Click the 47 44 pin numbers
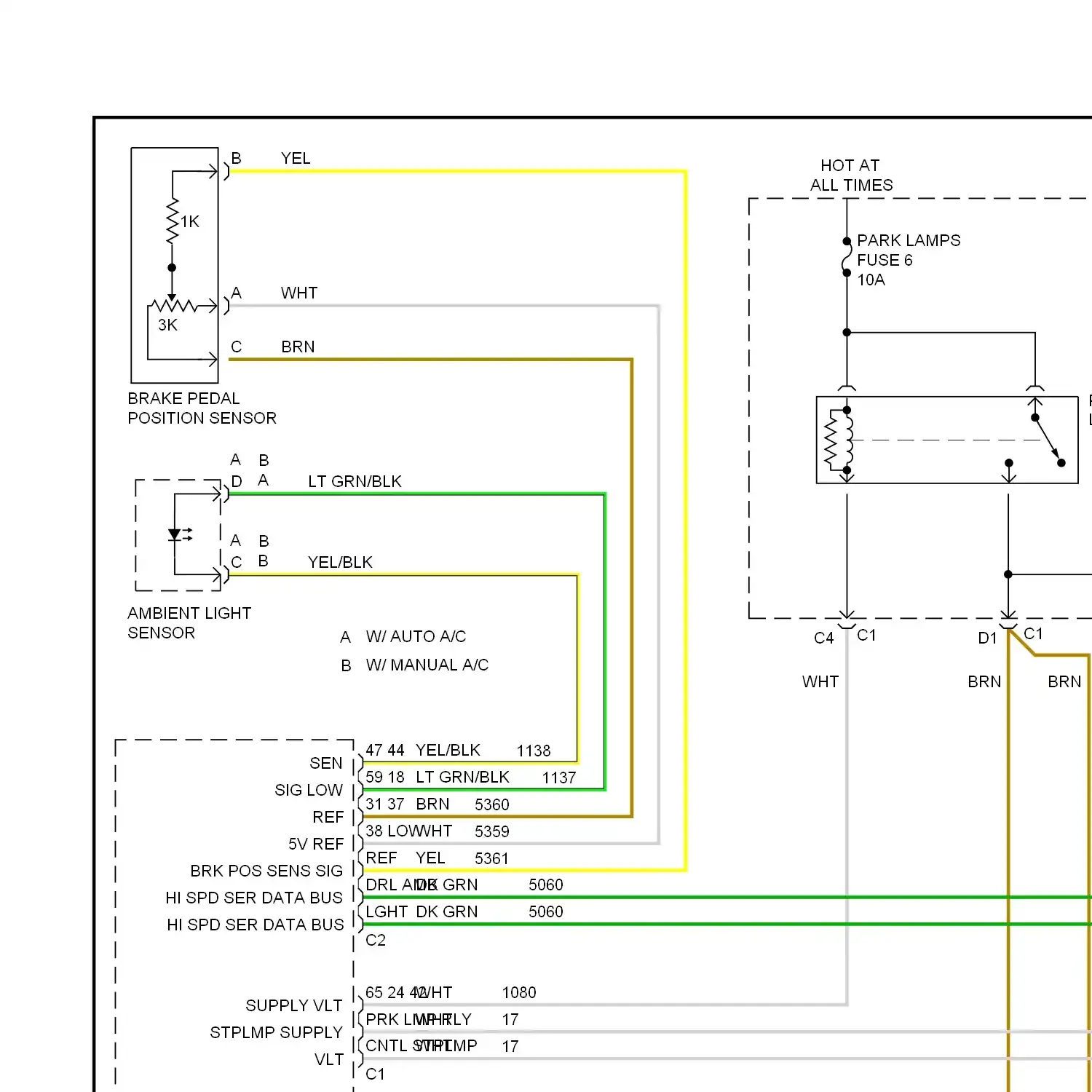Screen dimensions: 1092x1092 (x=385, y=750)
